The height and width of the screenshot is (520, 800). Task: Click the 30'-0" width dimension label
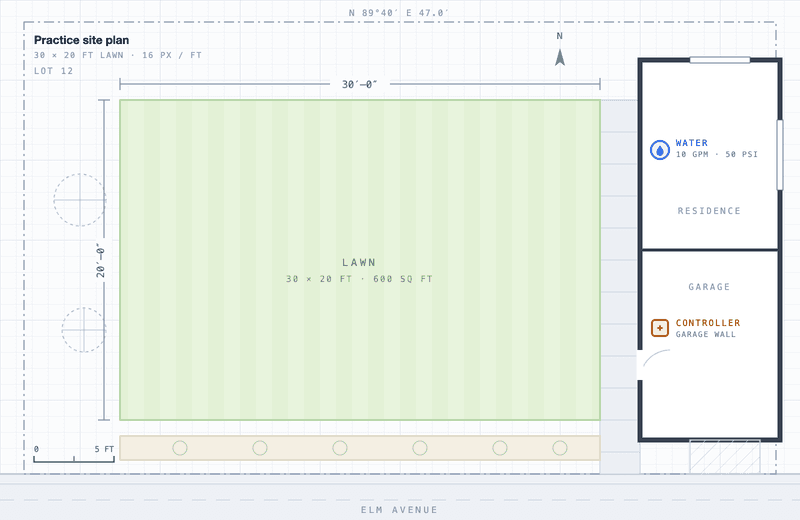point(360,84)
